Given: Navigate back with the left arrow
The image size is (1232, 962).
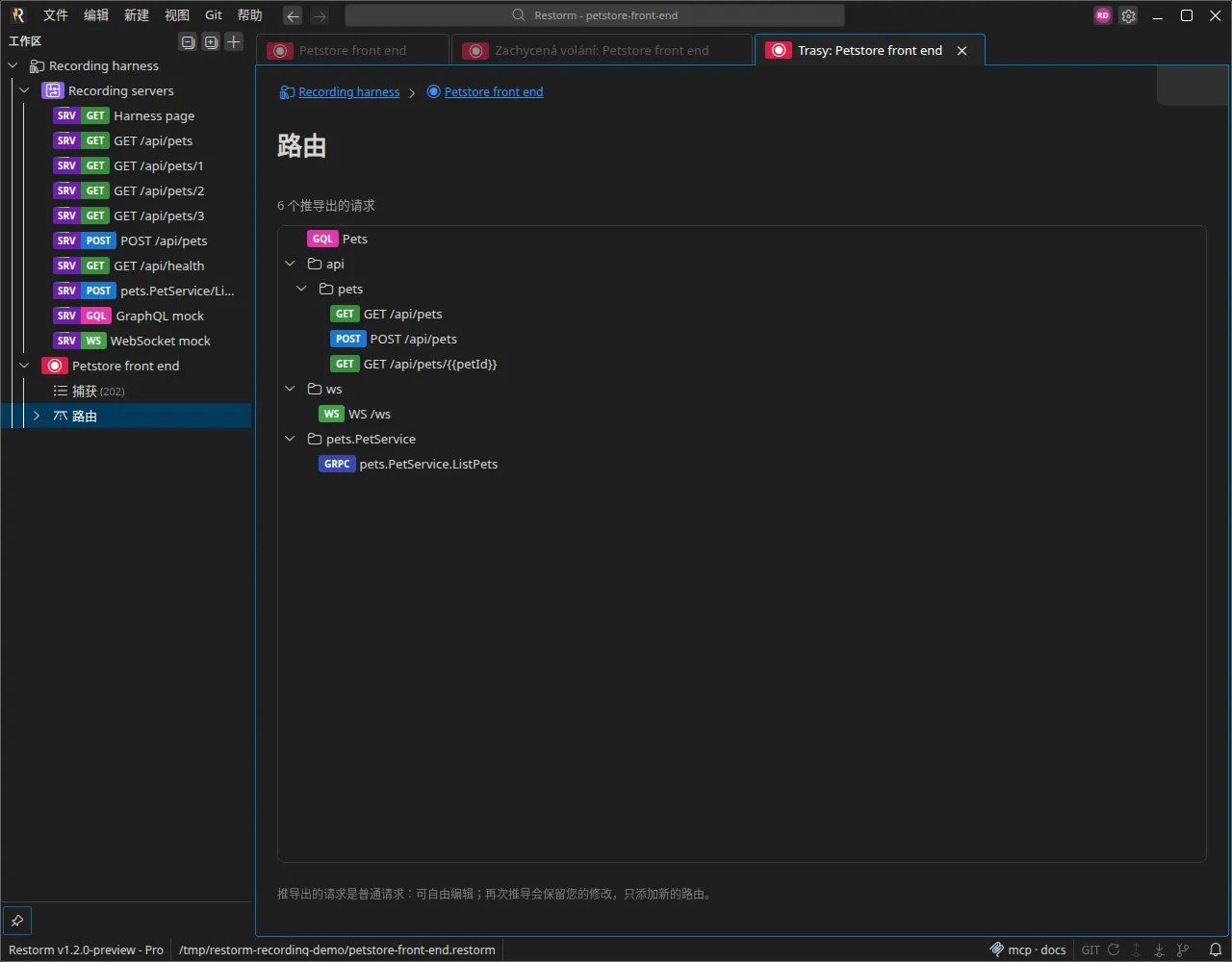Looking at the screenshot, I should (293, 15).
